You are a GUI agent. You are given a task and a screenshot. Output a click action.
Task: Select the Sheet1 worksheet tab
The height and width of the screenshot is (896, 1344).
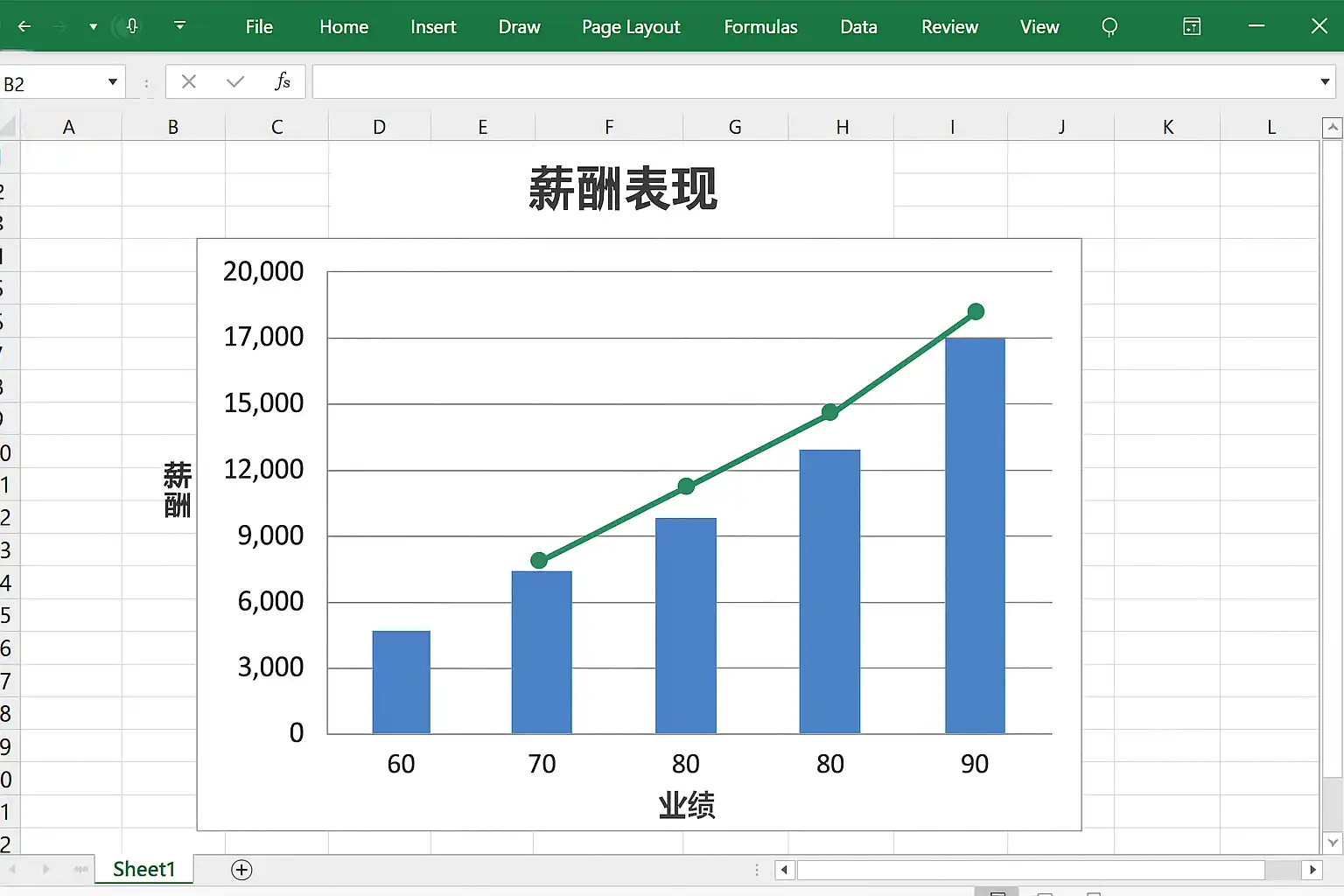pos(144,869)
